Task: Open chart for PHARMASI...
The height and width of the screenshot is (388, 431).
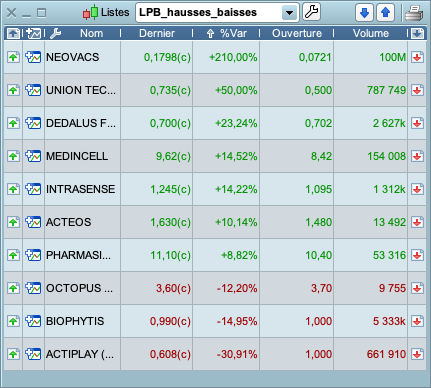Action: tap(33, 255)
